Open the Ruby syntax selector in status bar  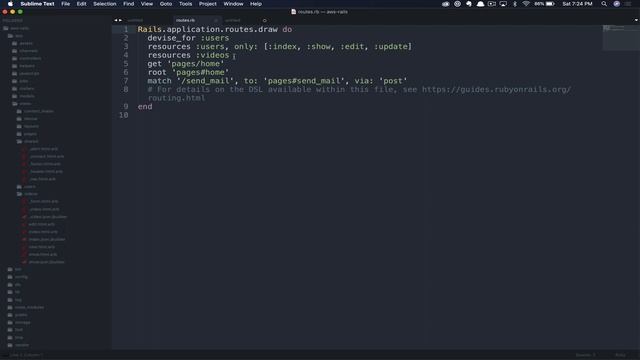point(620,355)
